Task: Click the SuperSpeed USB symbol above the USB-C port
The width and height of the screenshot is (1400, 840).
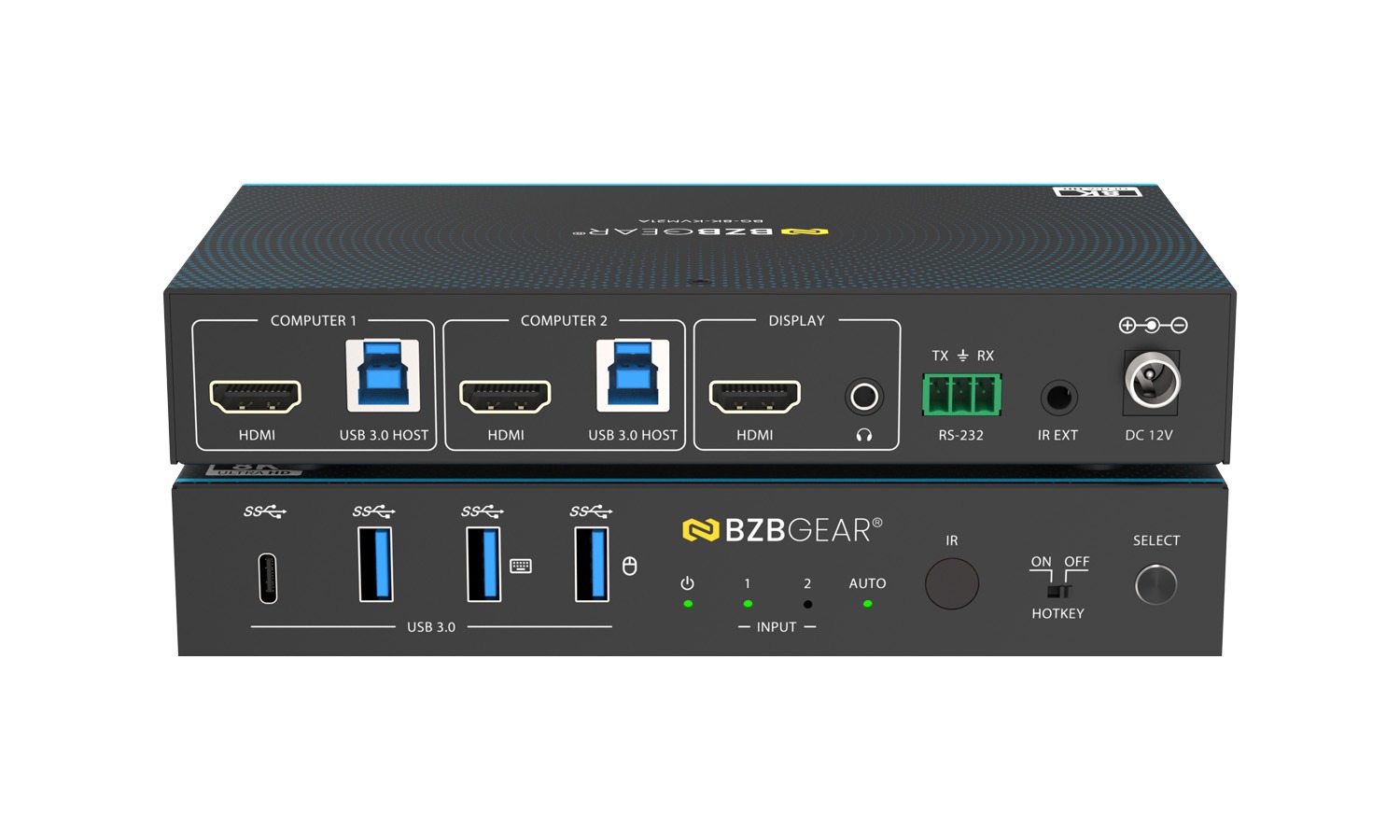Action: 264,511
